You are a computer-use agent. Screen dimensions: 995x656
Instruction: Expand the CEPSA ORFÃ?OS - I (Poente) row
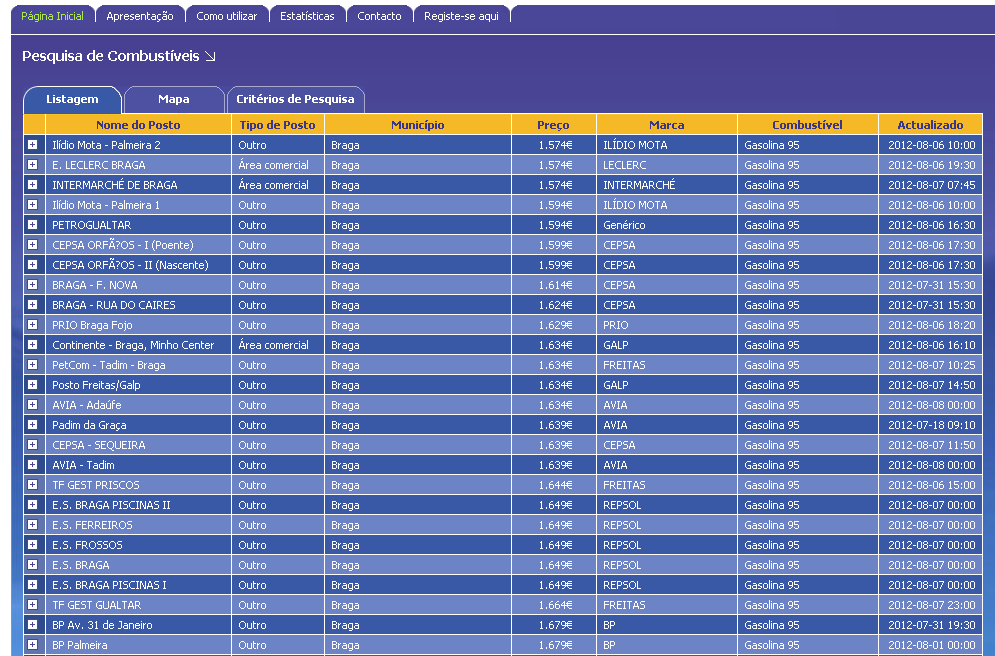(32, 245)
